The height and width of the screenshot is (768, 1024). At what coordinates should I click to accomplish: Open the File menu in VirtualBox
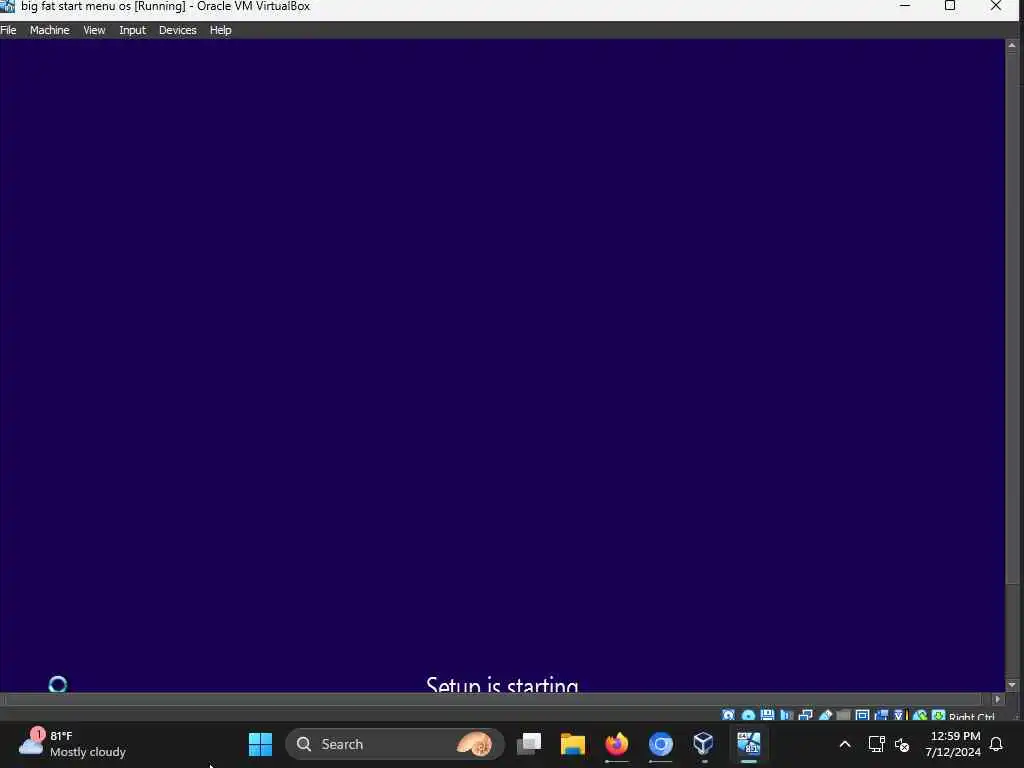click(x=8, y=30)
